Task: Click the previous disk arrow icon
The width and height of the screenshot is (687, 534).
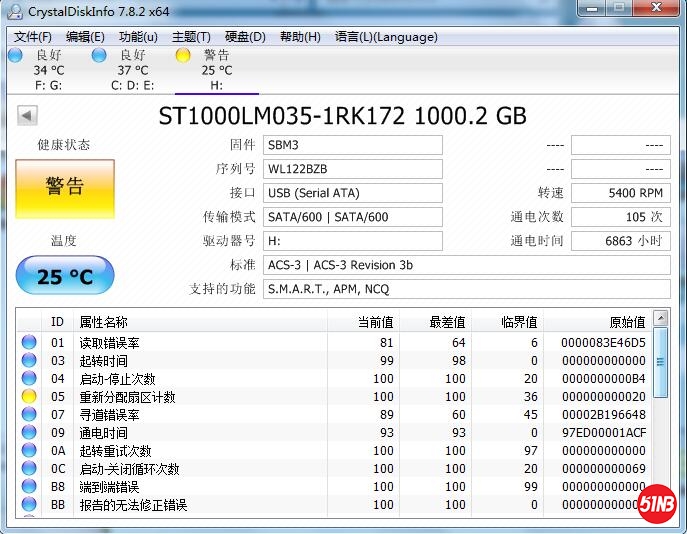Action: (x=27, y=117)
